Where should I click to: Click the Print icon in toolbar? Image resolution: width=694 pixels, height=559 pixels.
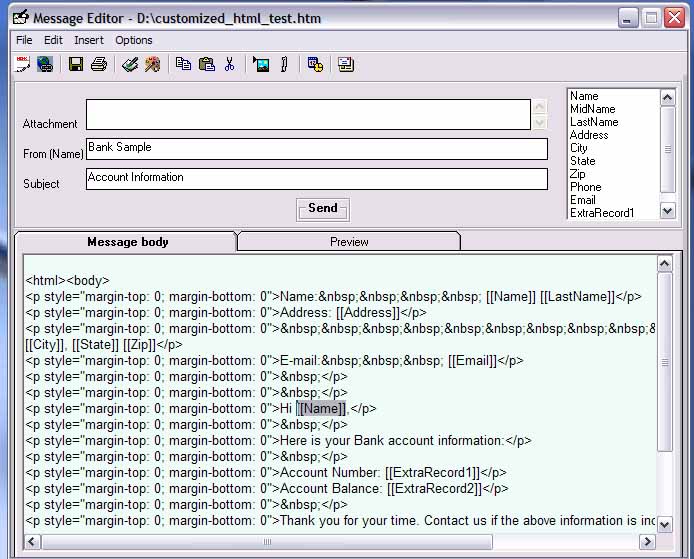[x=98, y=65]
